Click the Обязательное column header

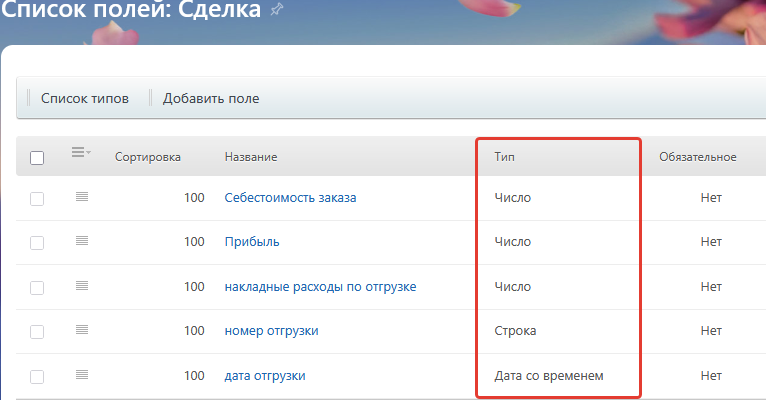pos(697,158)
